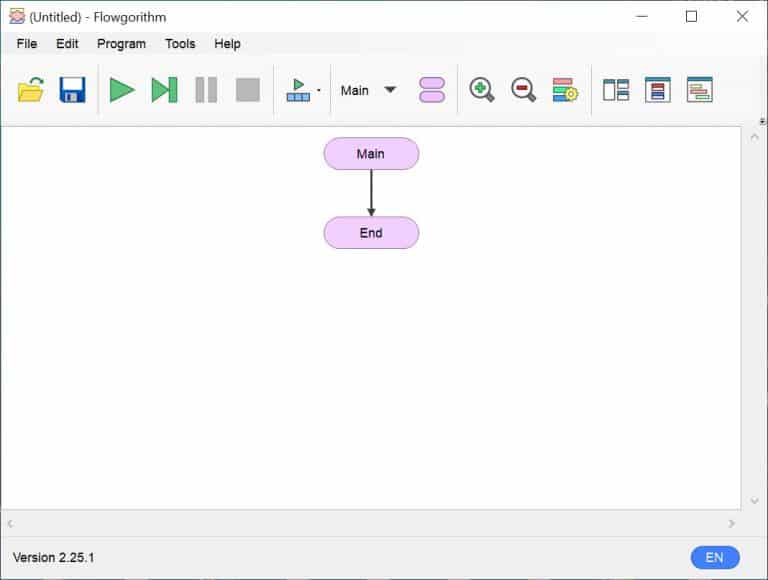
Task: Open the Tools menu
Action: pos(180,44)
